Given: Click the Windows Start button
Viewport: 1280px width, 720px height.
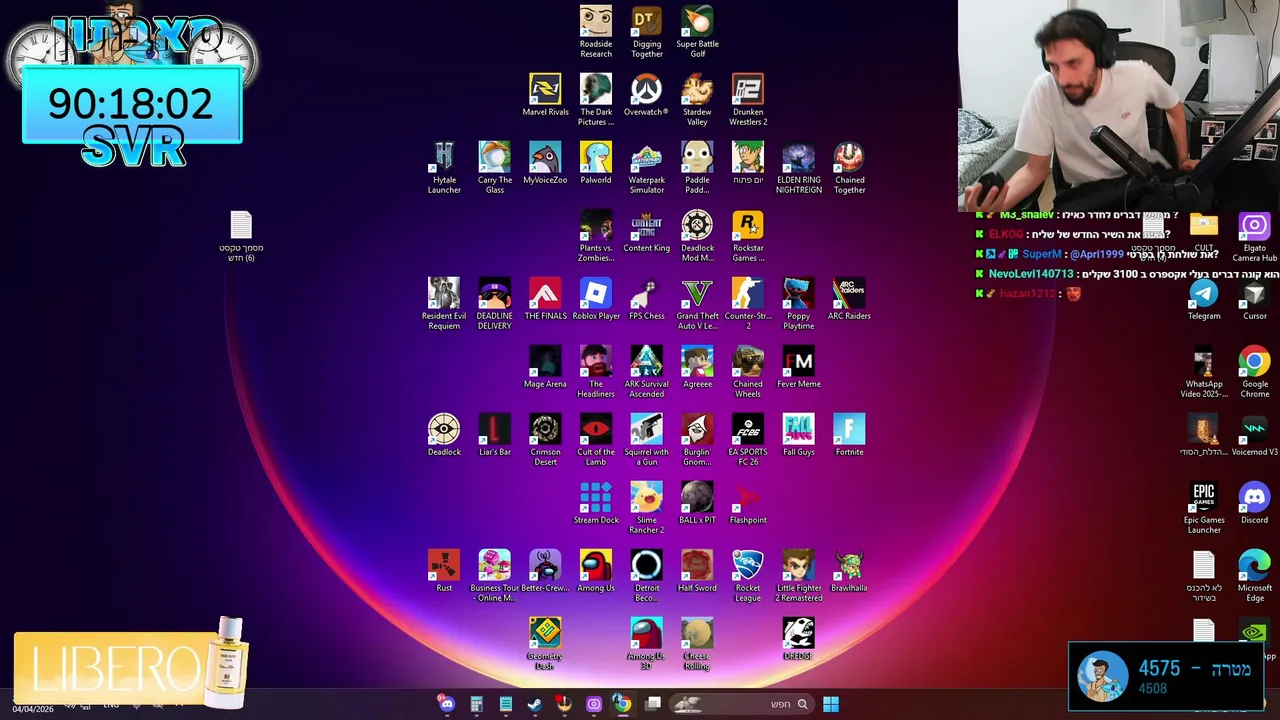Looking at the screenshot, I should coord(830,704).
